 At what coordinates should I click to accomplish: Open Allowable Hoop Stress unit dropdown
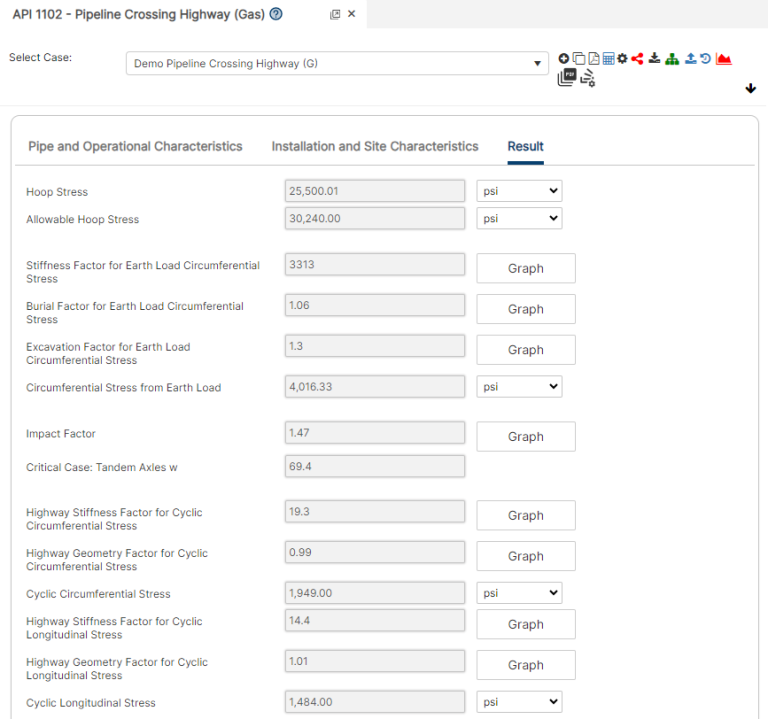tap(518, 218)
